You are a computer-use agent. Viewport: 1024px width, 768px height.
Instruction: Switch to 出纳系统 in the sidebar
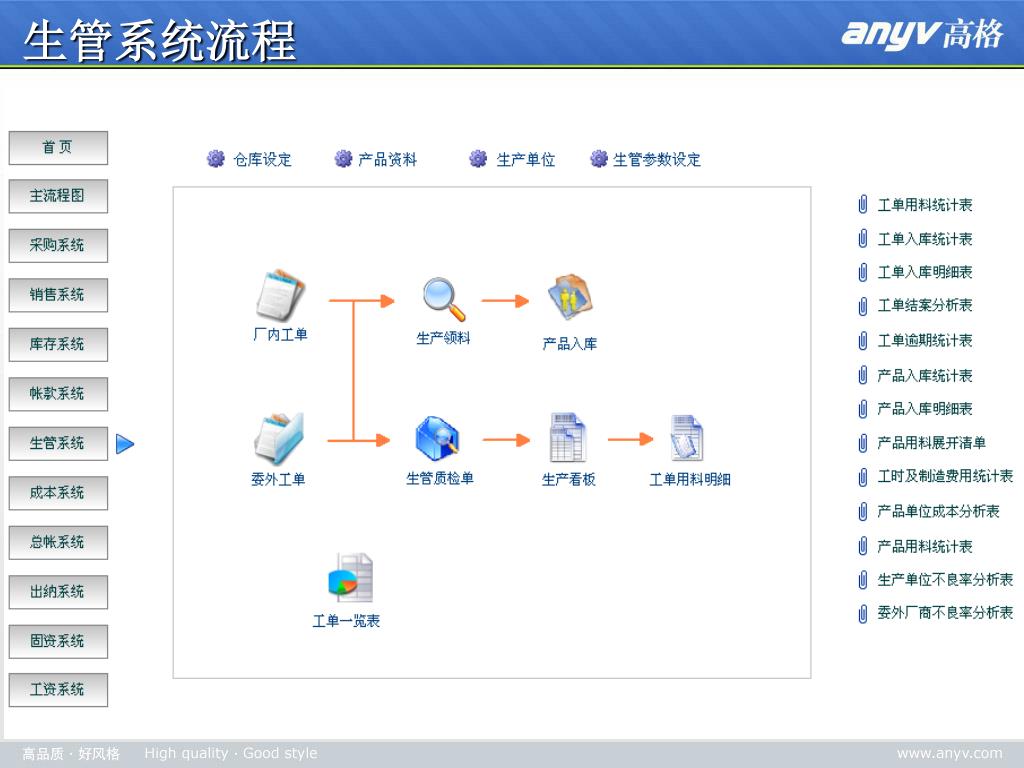tap(58, 592)
